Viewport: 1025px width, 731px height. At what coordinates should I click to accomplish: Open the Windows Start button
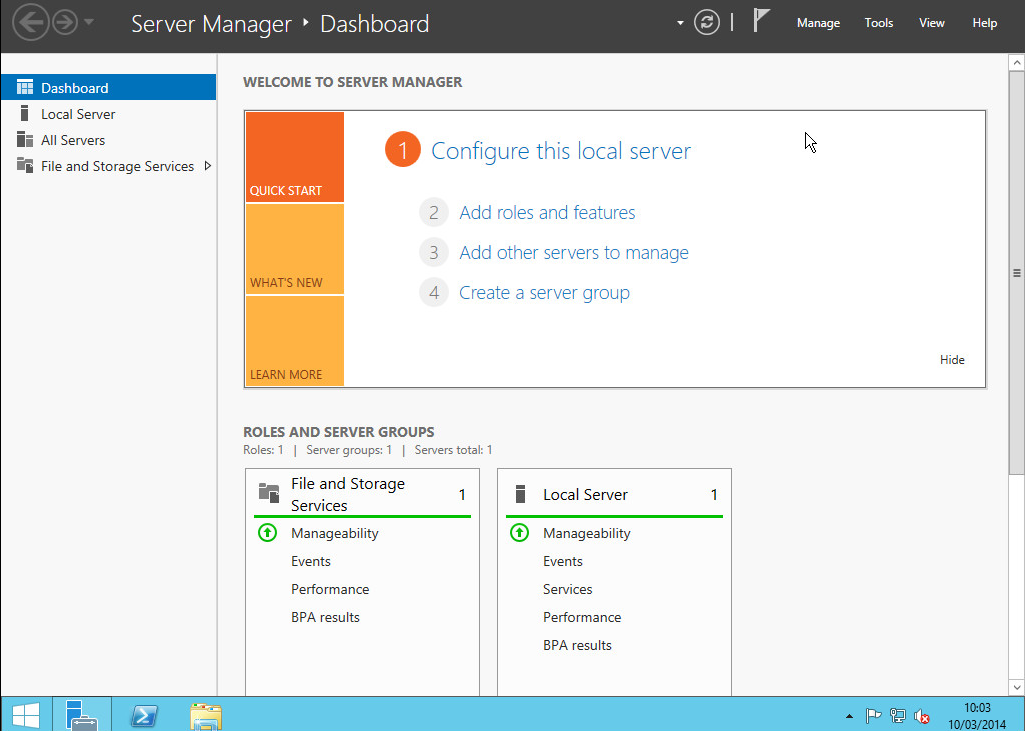click(x=25, y=715)
